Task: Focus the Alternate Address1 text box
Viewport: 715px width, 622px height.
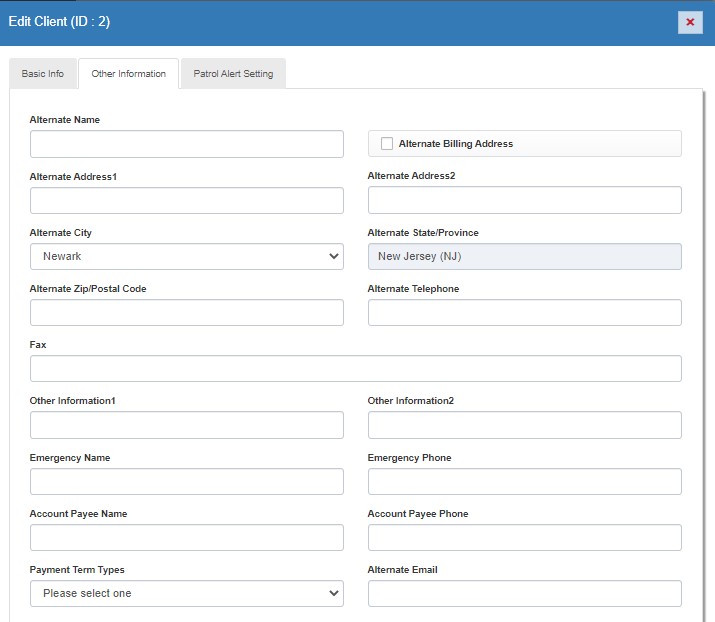Action: pos(186,200)
